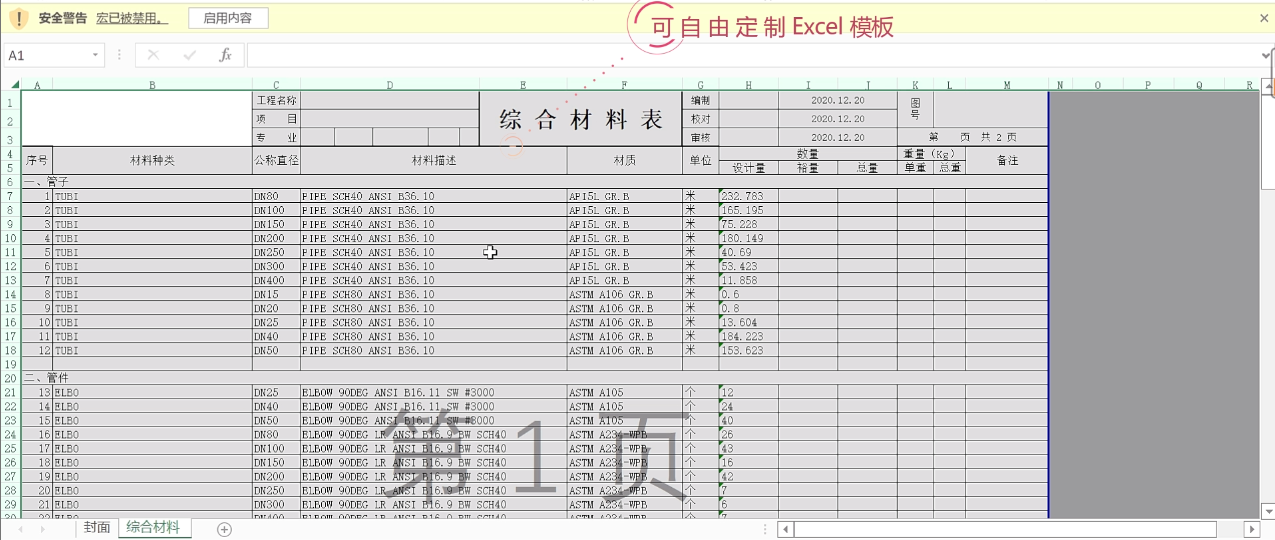
Task: Select the DN400 cell in row 13
Action: coord(276,280)
